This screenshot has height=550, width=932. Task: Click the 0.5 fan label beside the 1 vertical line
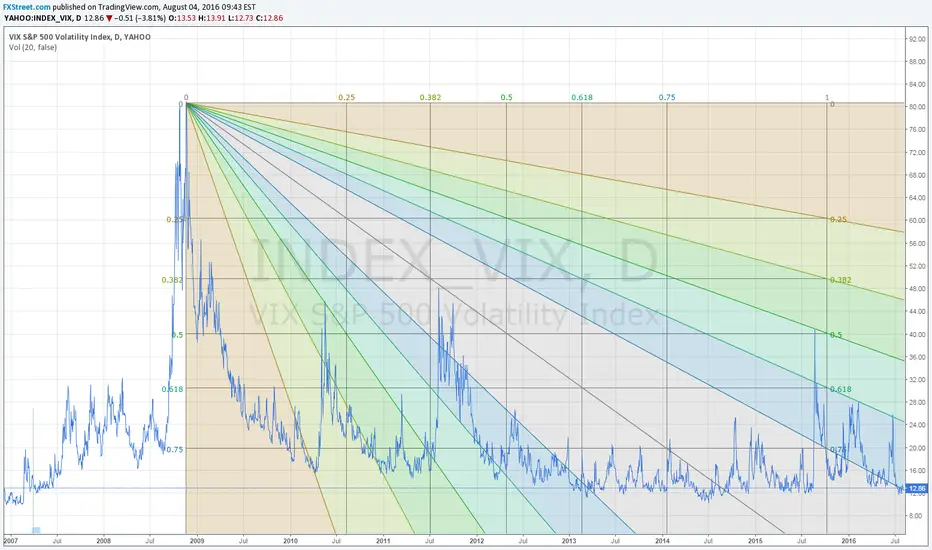coord(836,335)
